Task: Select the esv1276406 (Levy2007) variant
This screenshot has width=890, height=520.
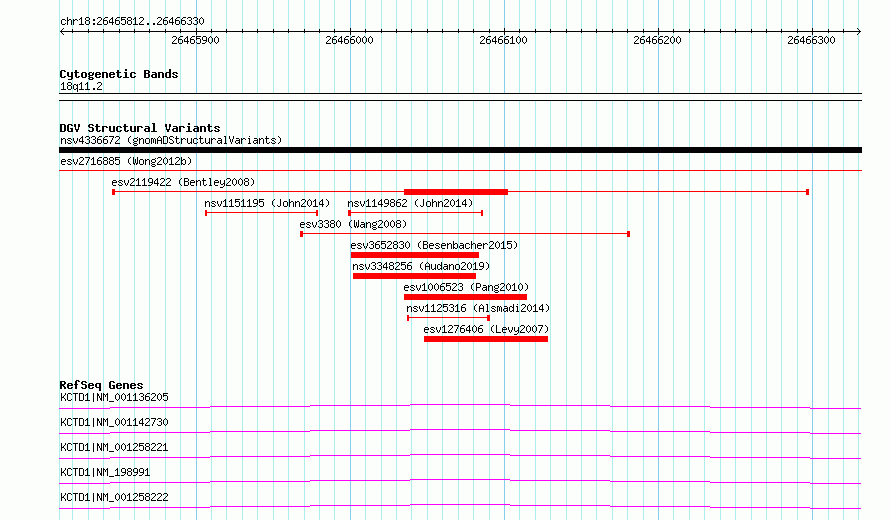Action: 486,329
